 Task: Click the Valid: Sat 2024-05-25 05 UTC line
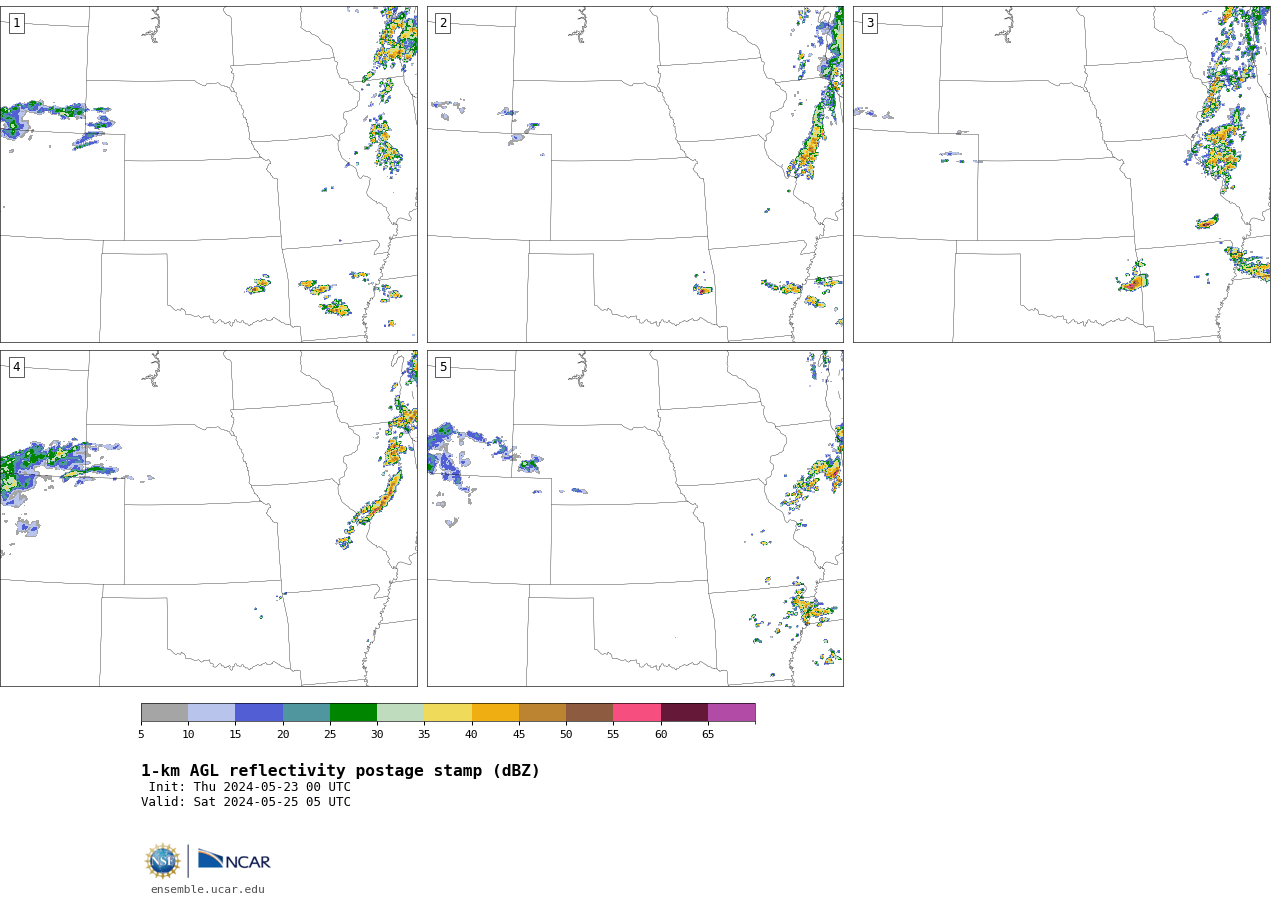click(x=246, y=802)
